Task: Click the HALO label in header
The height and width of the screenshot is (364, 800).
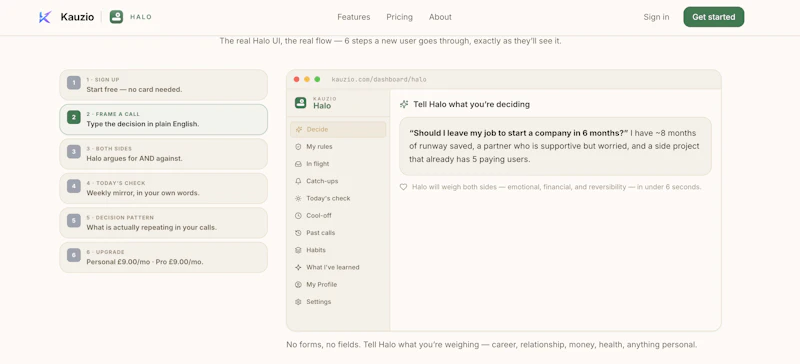Action: [141, 17]
